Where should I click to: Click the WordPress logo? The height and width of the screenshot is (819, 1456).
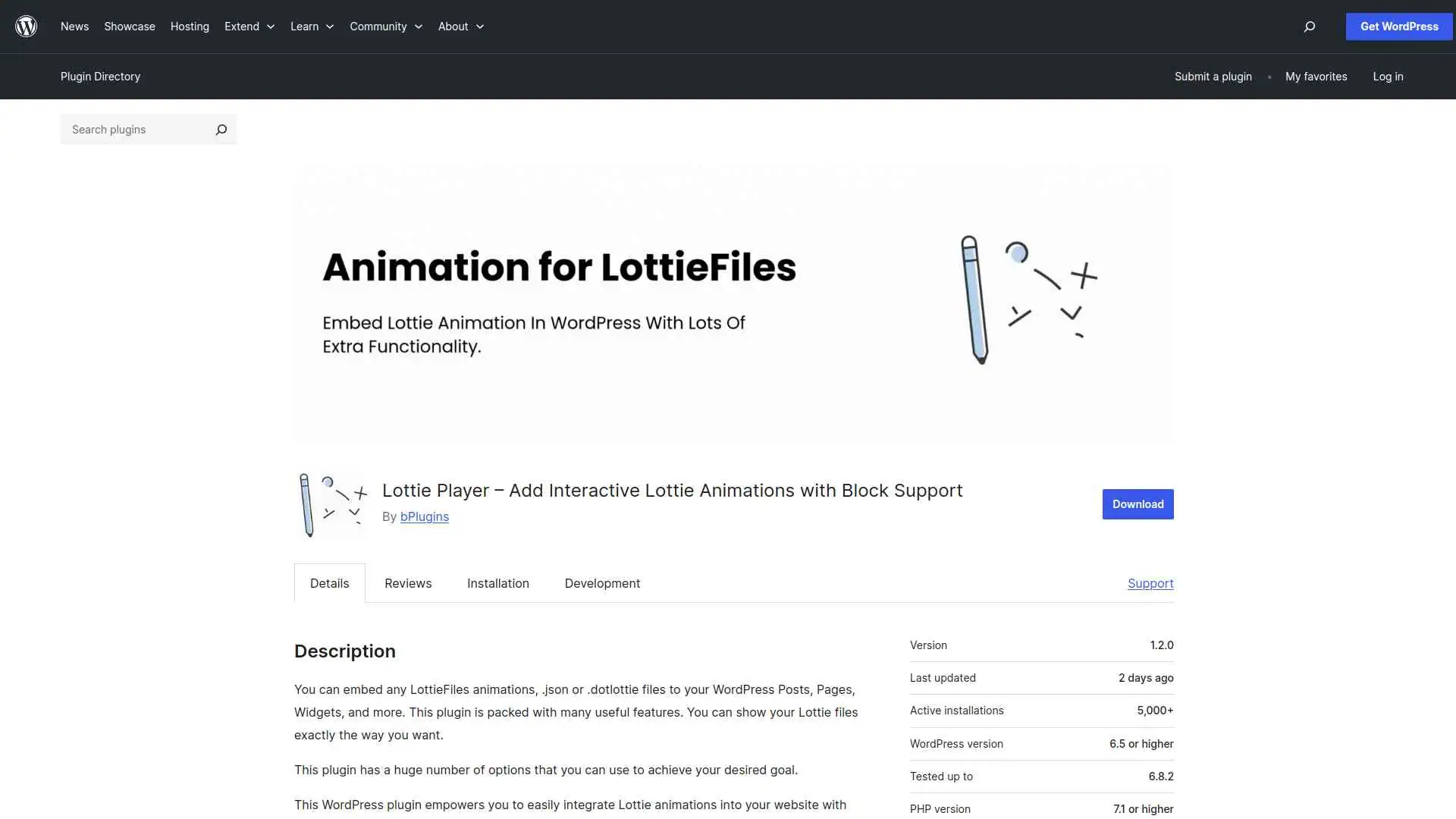26,27
